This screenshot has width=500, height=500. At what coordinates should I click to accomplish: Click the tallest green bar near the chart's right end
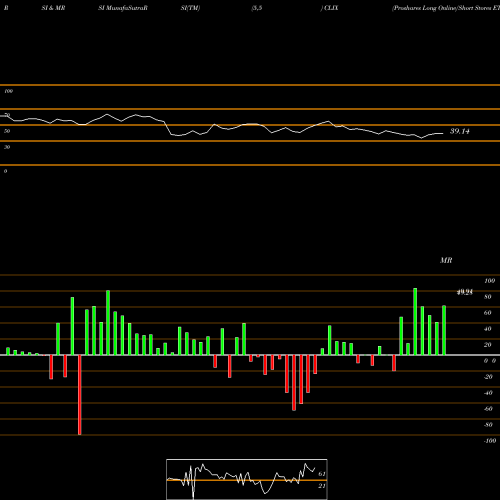point(415,322)
